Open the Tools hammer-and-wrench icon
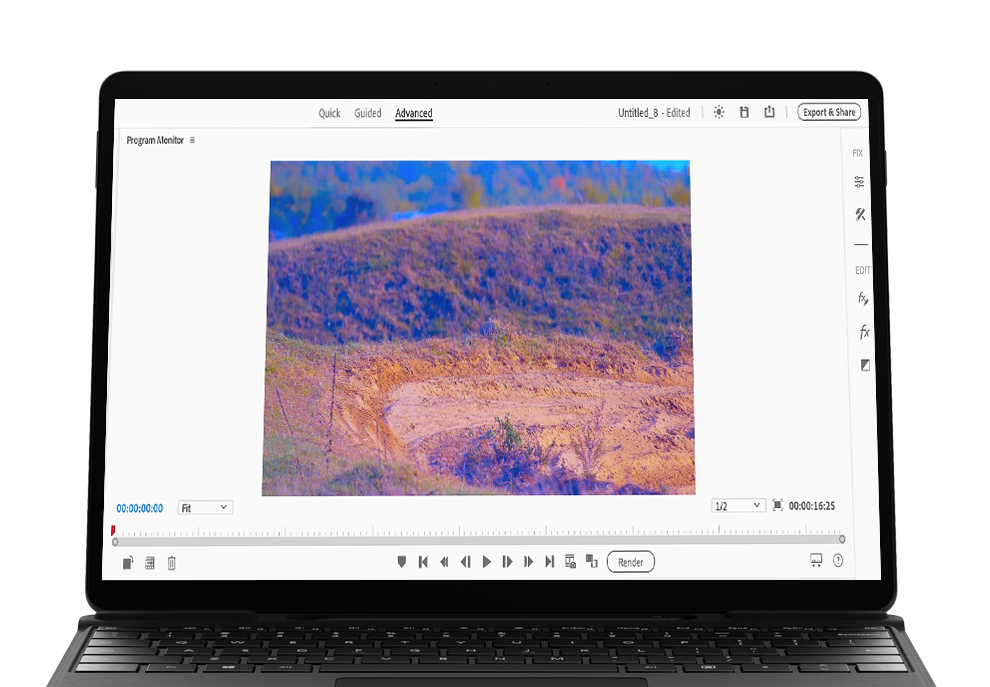The width and height of the screenshot is (990, 687). (x=860, y=214)
